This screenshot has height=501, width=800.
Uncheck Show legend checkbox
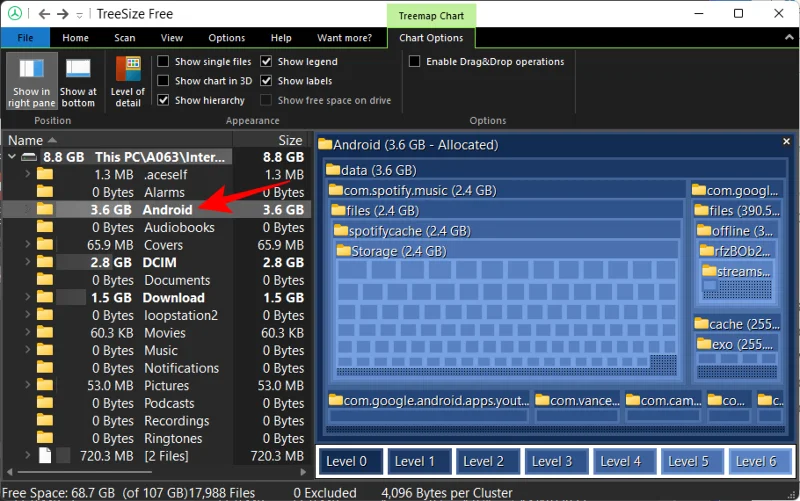(266, 61)
